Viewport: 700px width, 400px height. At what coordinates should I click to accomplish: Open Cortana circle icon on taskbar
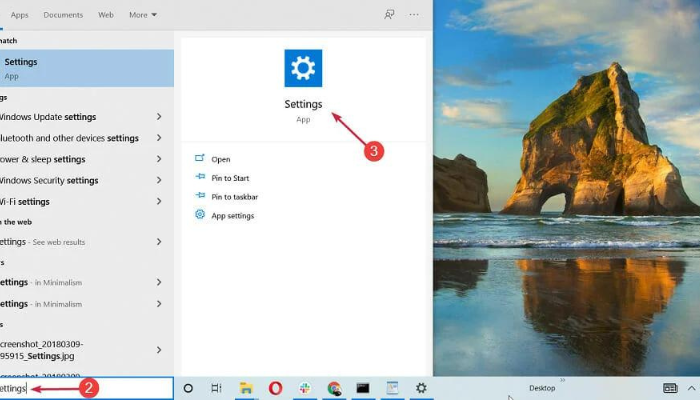(x=188, y=388)
